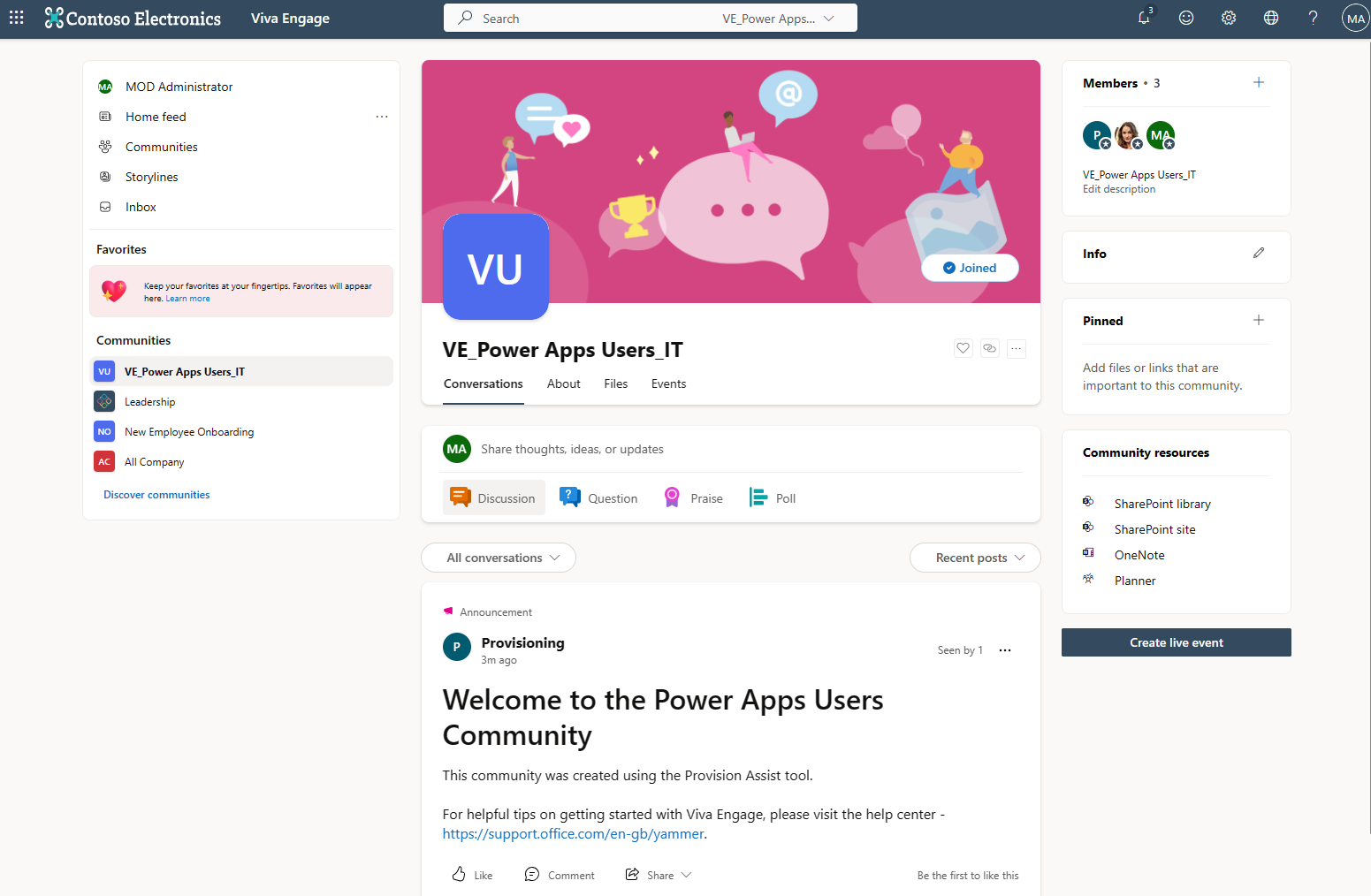Click the Viva Engage app title
Image resolution: width=1371 pixels, height=896 pixels.
tap(290, 19)
